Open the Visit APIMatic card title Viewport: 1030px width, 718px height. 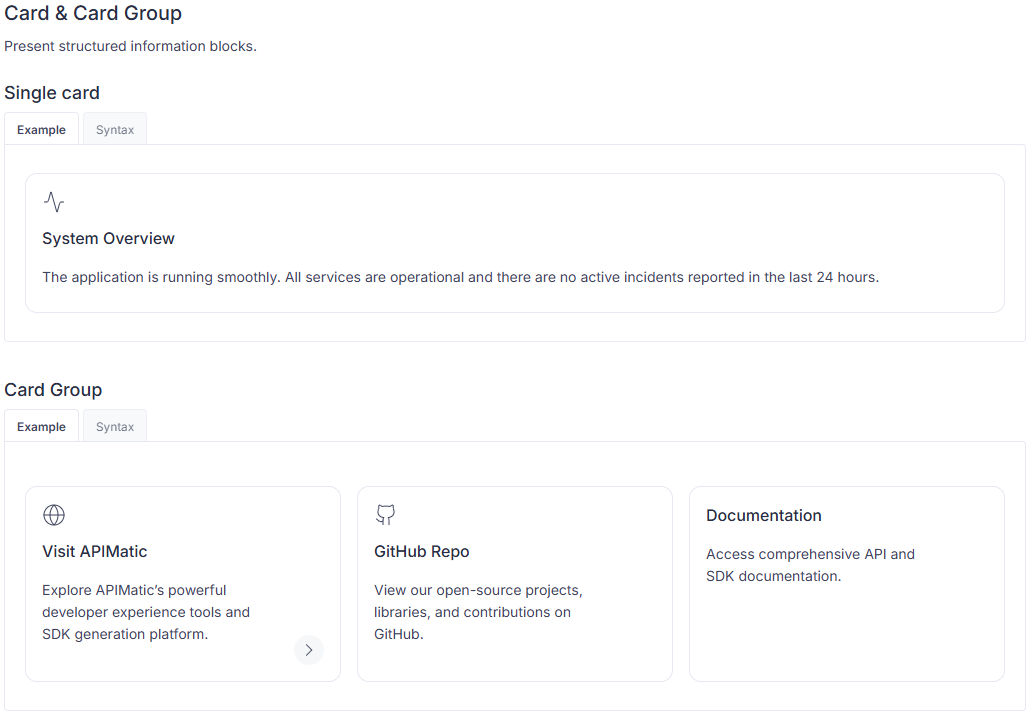pyautogui.click(x=95, y=552)
